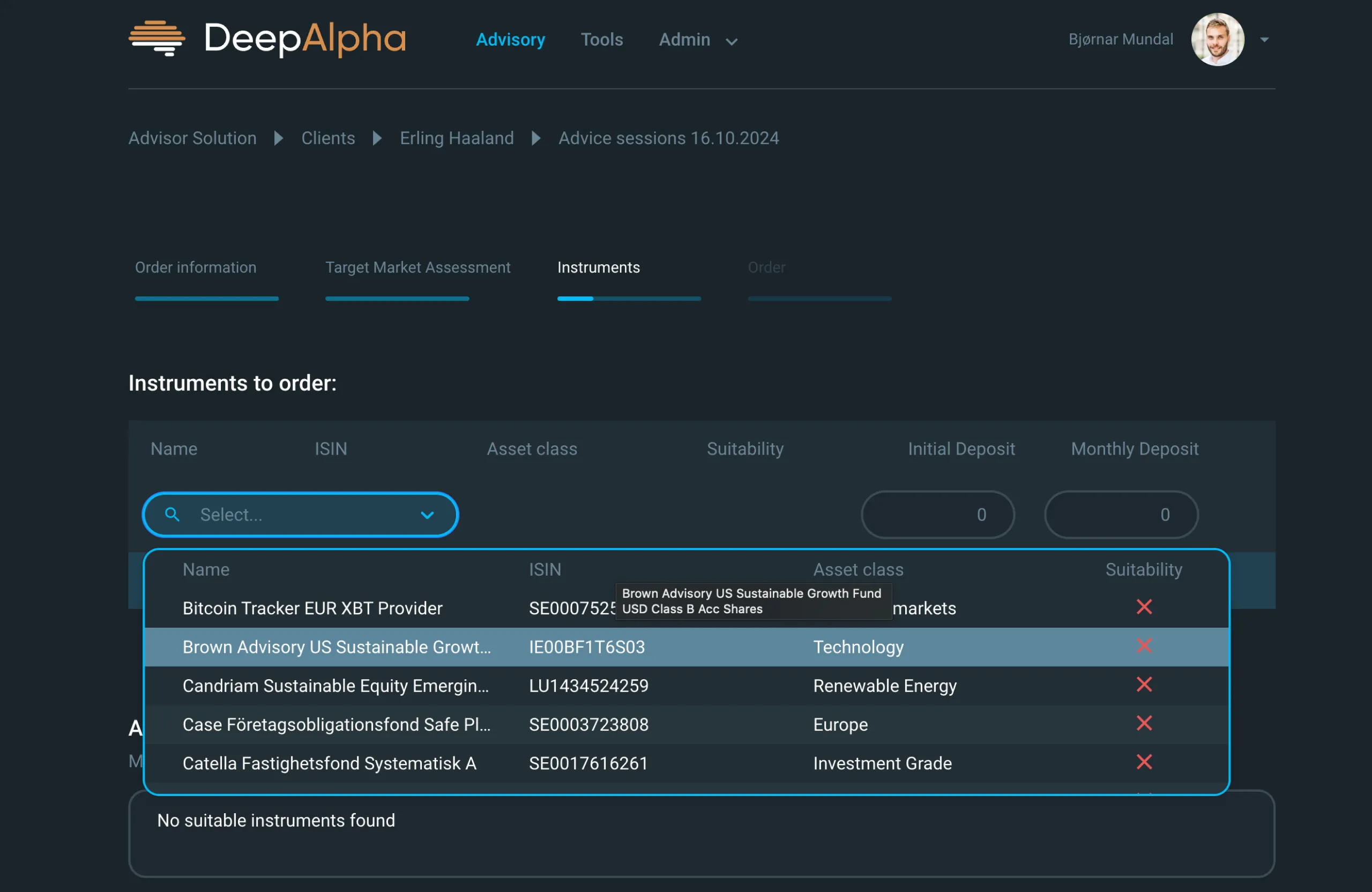The height and width of the screenshot is (892, 1372).
Task: Click the Target Market Assessment progress bar
Action: [397, 298]
